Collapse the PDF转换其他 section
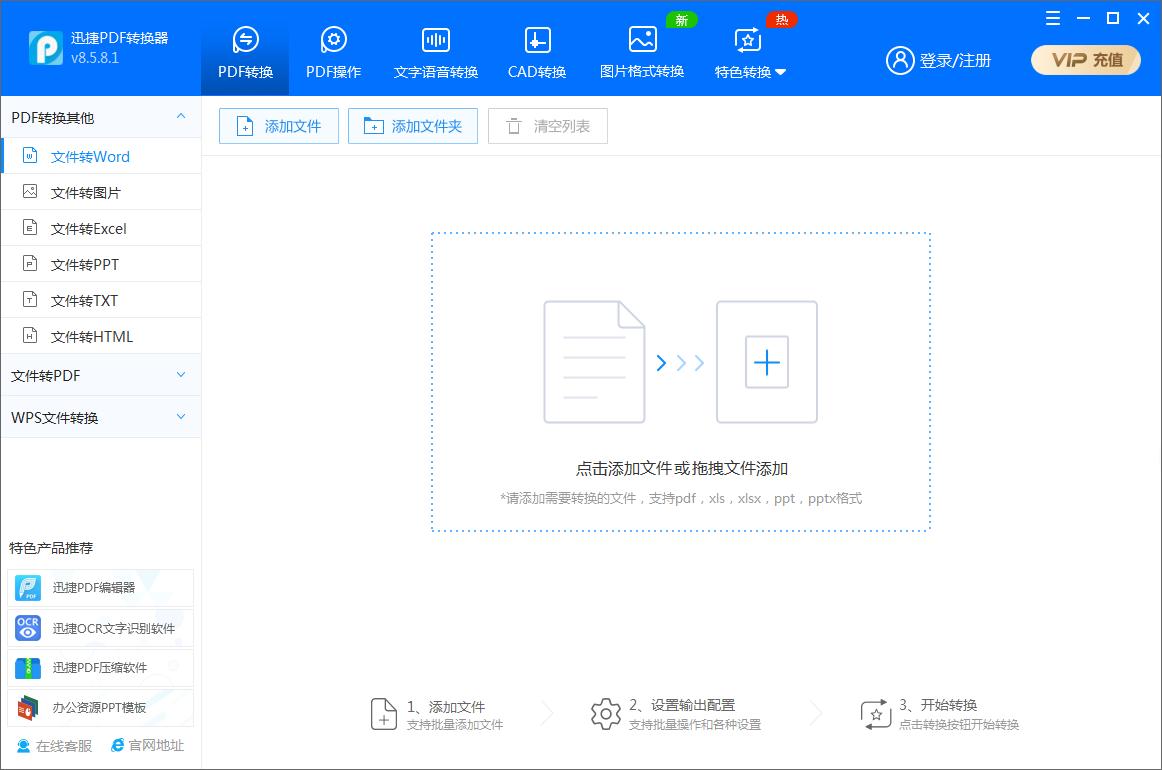The width and height of the screenshot is (1162, 770). [100, 117]
